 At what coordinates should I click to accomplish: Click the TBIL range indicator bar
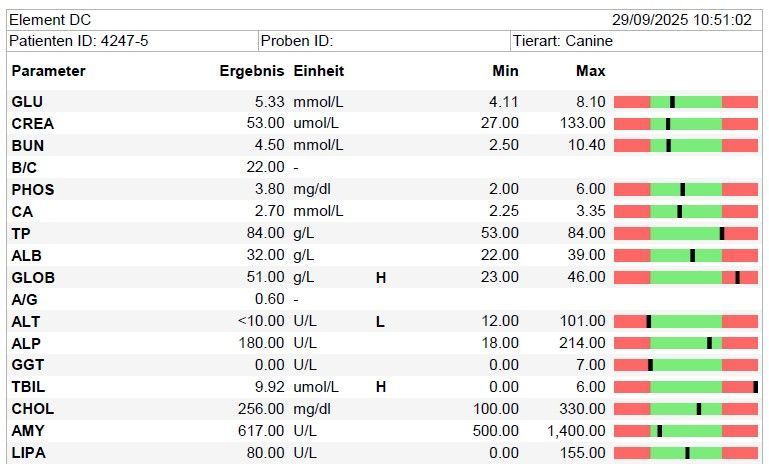685,387
